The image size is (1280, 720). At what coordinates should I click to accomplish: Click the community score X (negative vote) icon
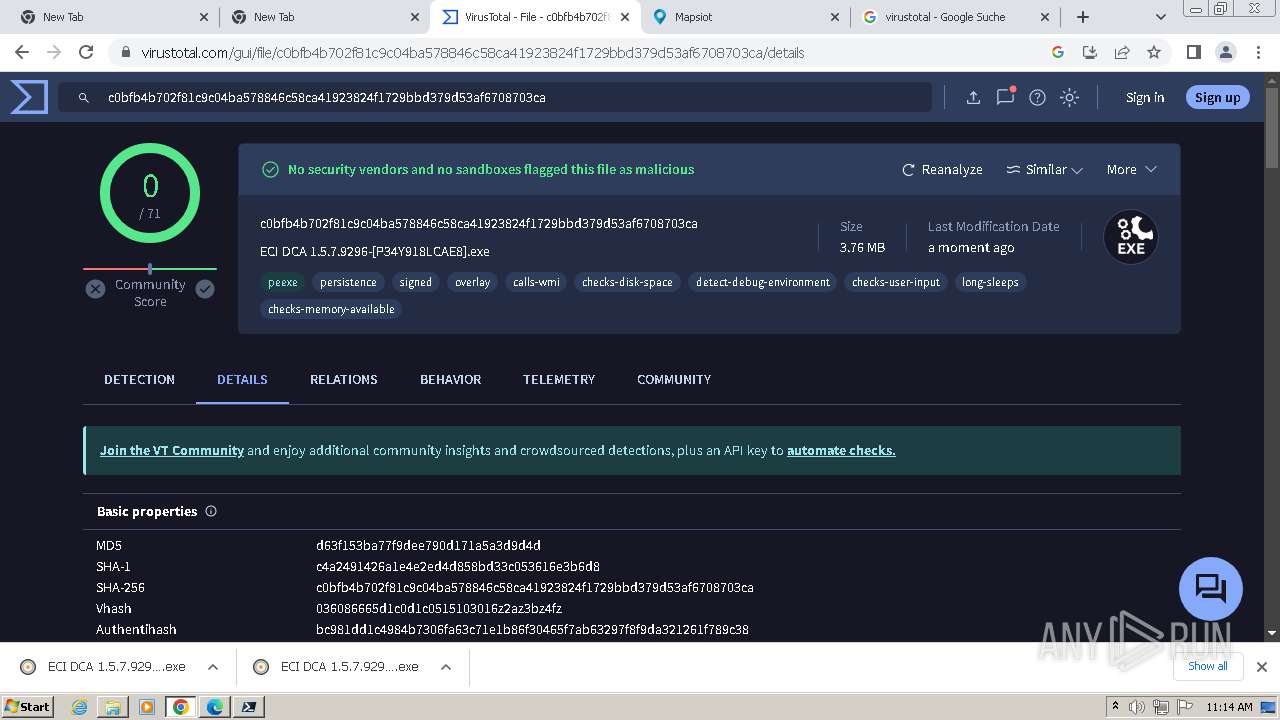coord(95,289)
